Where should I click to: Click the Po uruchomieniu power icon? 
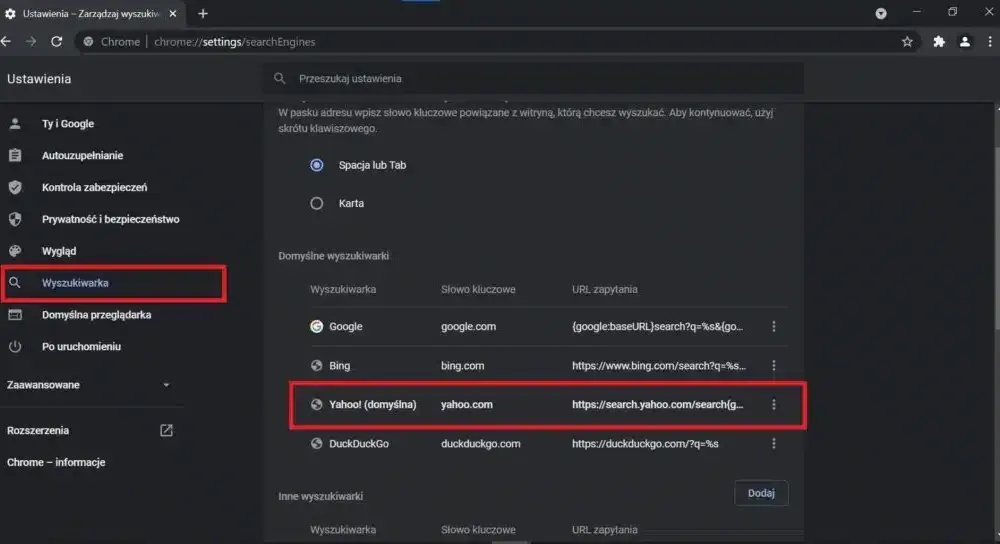[15, 346]
